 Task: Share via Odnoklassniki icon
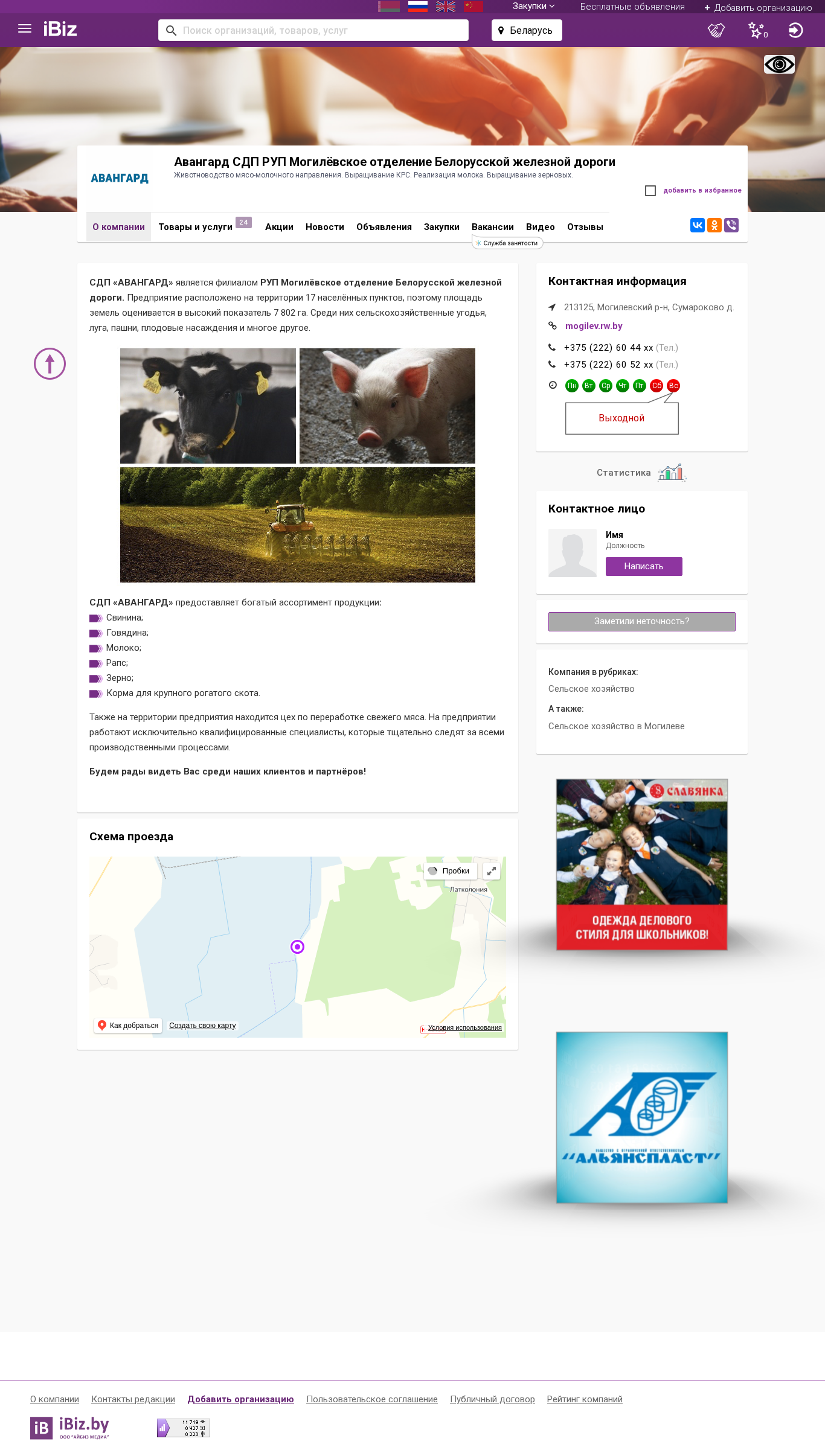pyautogui.click(x=714, y=225)
